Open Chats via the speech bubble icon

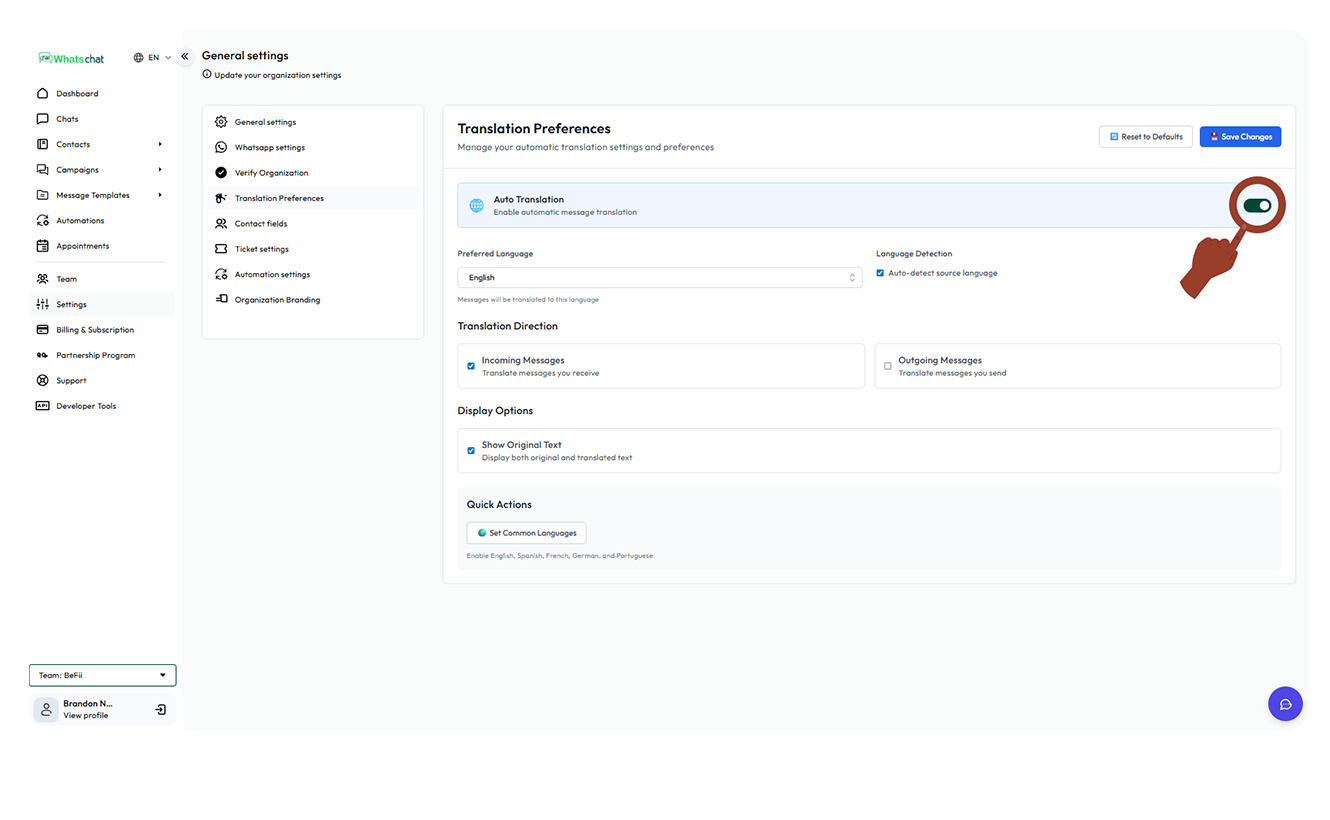pyautogui.click(x=42, y=119)
